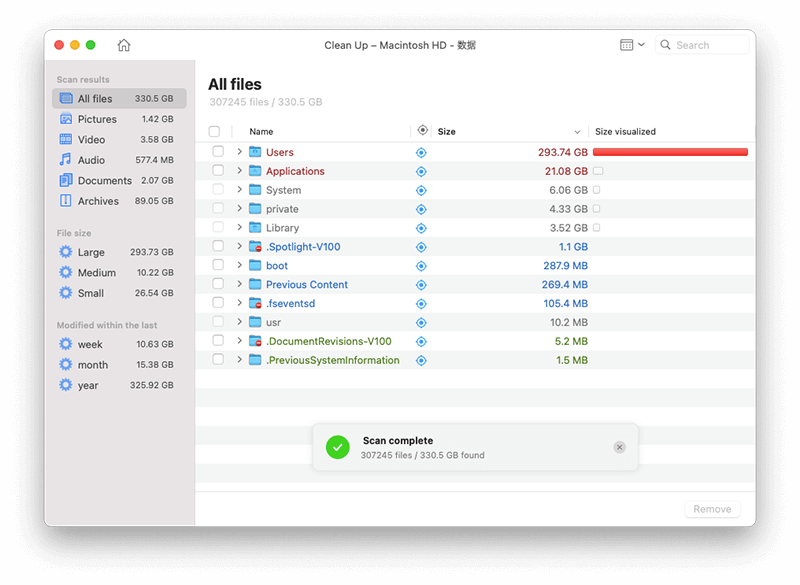The height and width of the screenshot is (585, 800).
Task: Click the target icon in Library row
Action: point(421,228)
